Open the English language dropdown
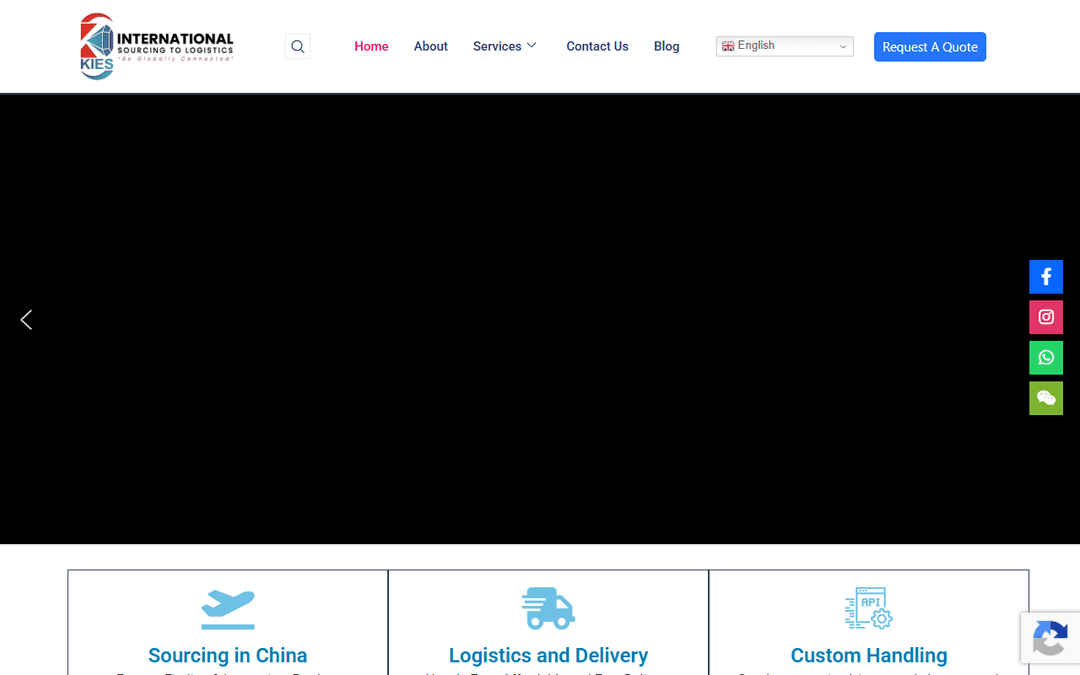 (x=785, y=46)
